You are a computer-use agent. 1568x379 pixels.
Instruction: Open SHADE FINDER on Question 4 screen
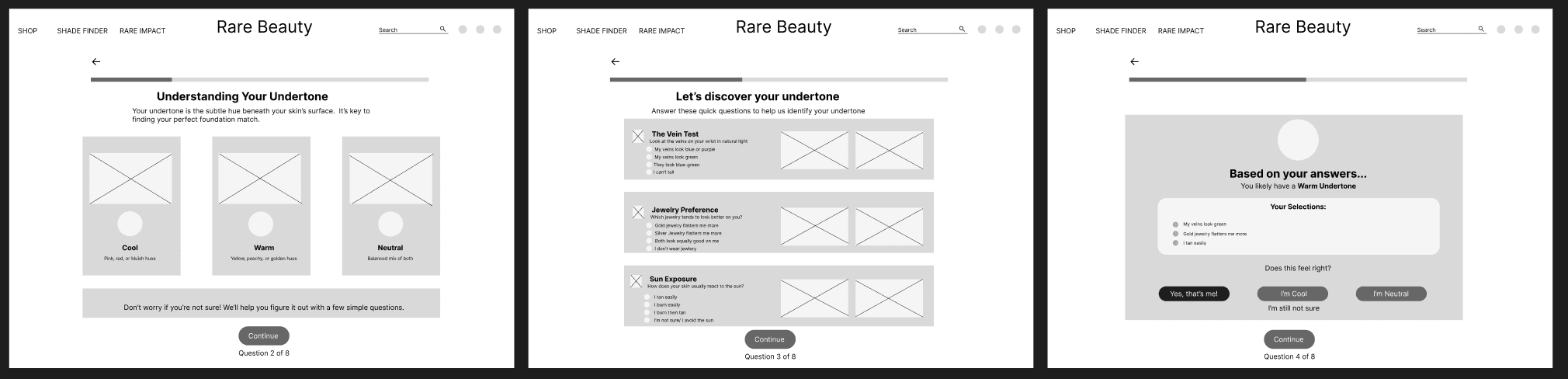[x=1121, y=31]
